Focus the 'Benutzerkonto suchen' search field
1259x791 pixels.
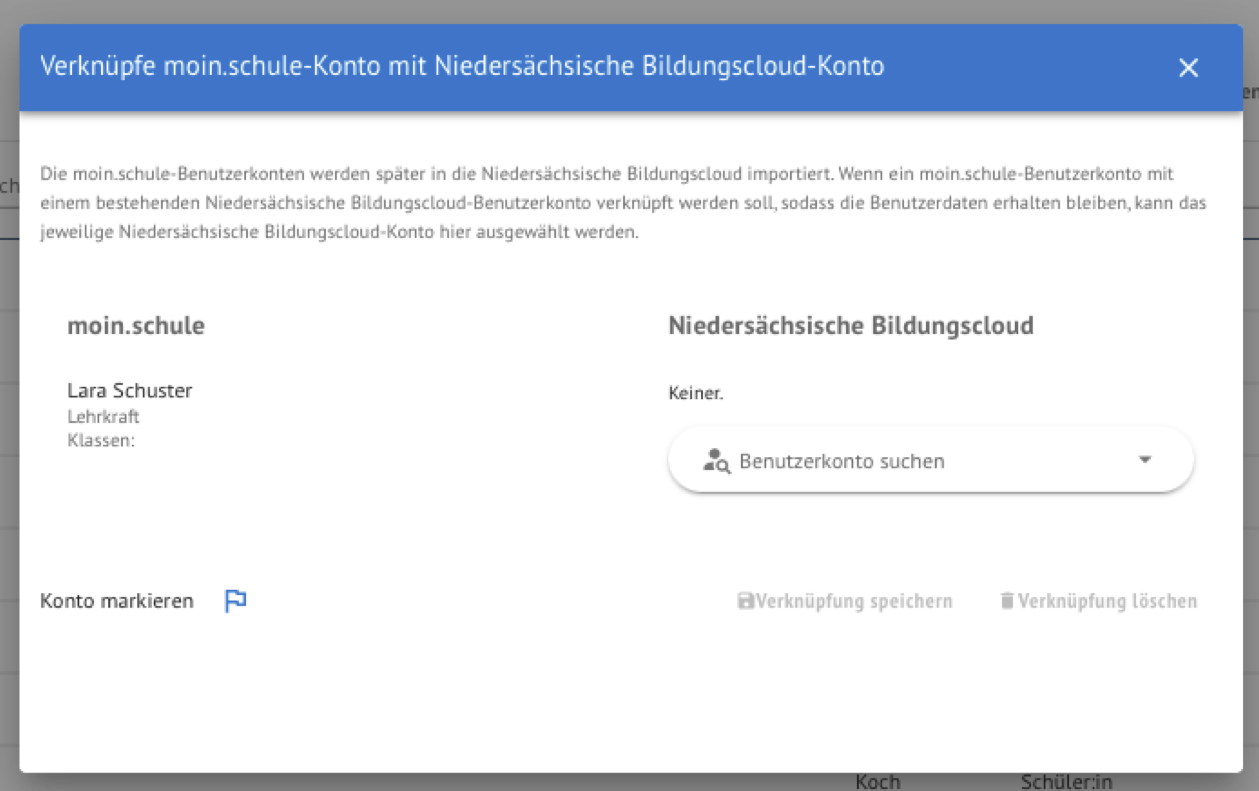[x=900, y=461]
